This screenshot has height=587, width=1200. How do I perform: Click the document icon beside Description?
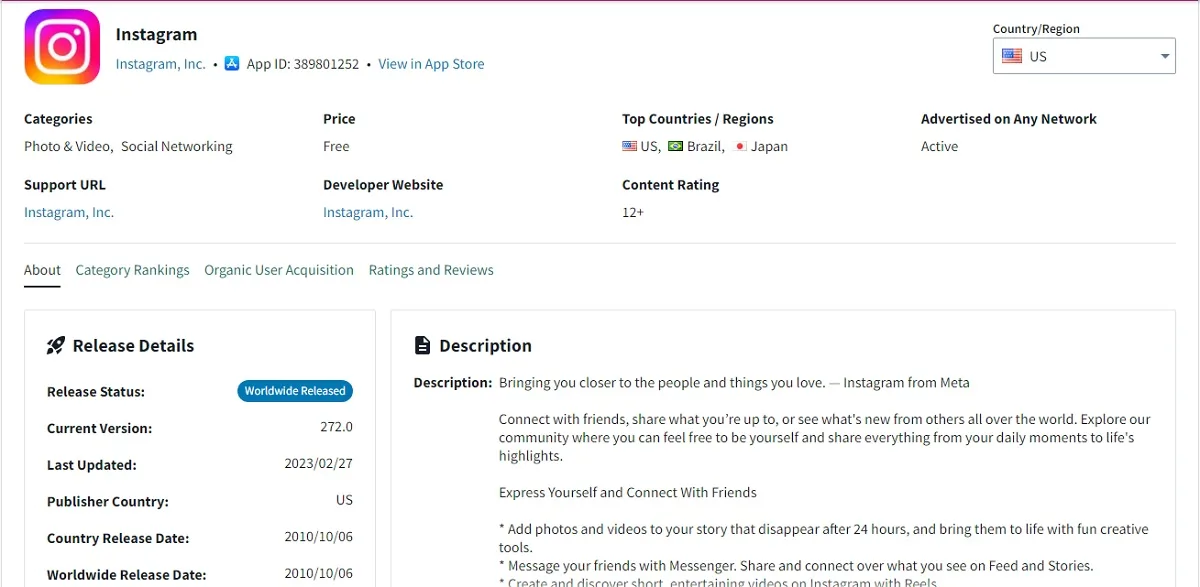point(423,346)
